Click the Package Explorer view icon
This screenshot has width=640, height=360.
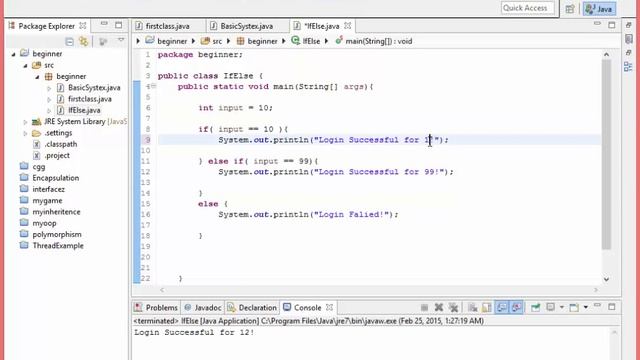point(11,26)
